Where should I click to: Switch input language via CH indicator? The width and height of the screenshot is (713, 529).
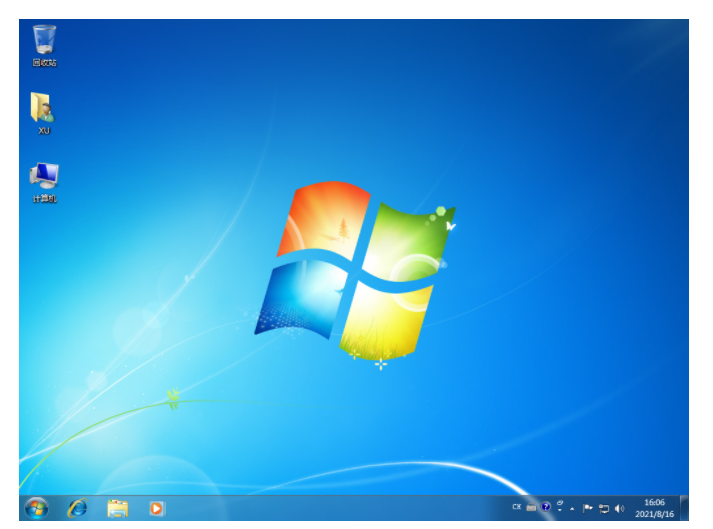pyautogui.click(x=516, y=507)
